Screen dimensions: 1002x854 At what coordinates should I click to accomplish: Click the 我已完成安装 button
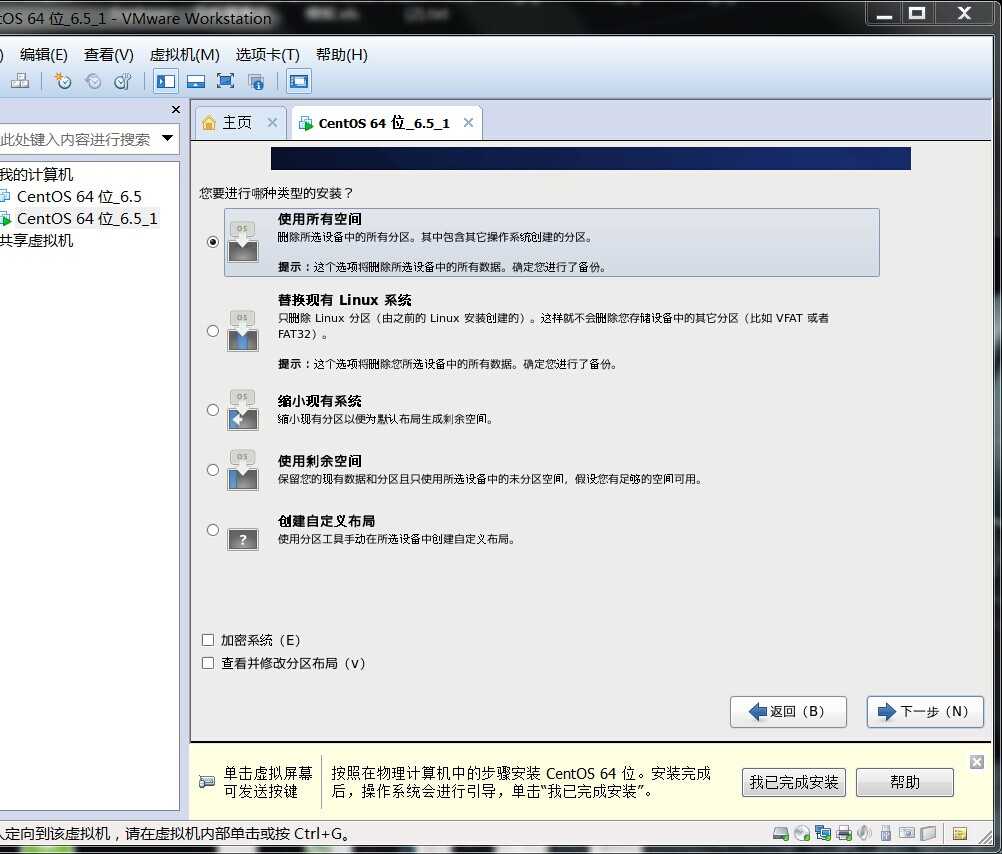pos(794,782)
